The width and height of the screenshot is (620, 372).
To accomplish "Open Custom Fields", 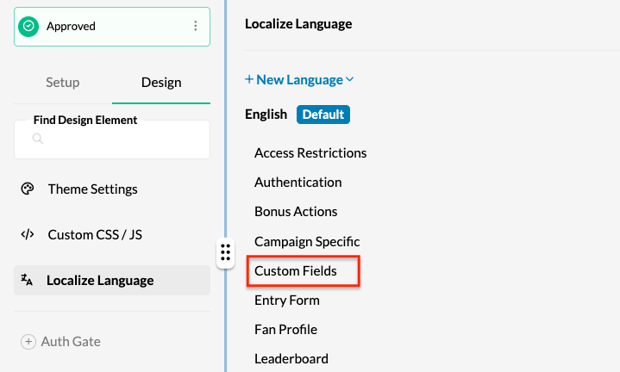I will 295,271.
